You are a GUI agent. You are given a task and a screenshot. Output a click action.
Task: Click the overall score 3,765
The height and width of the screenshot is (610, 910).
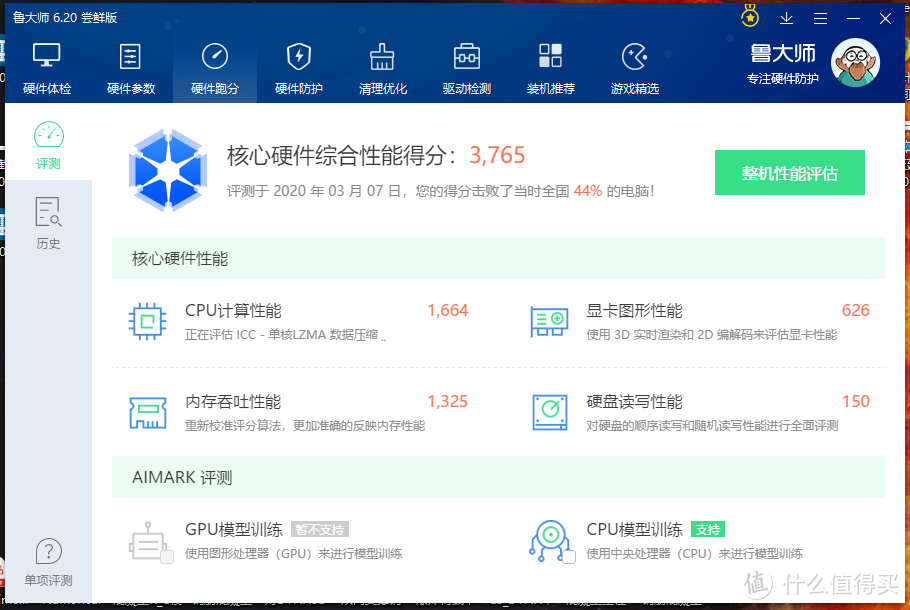[x=497, y=155]
